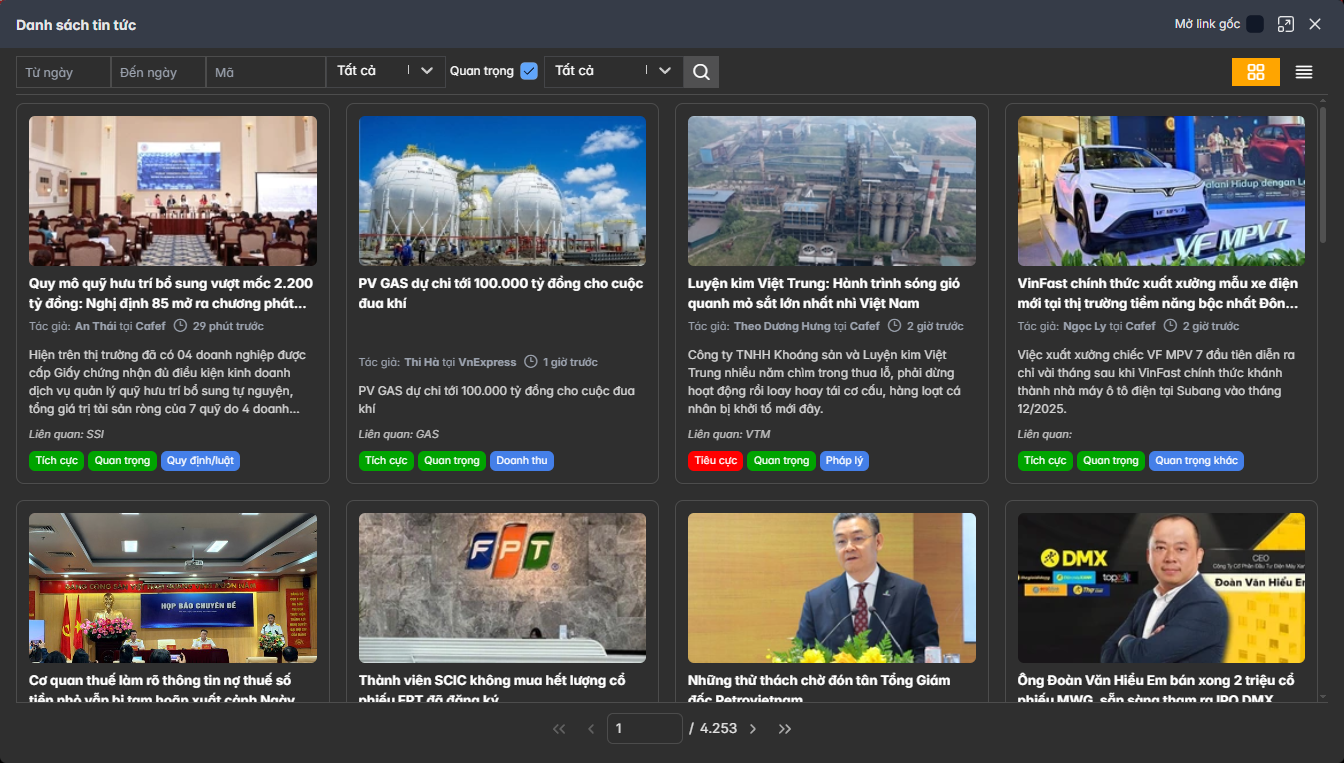
Task: Click the Quan trọng khác tag
Action: click(1196, 461)
